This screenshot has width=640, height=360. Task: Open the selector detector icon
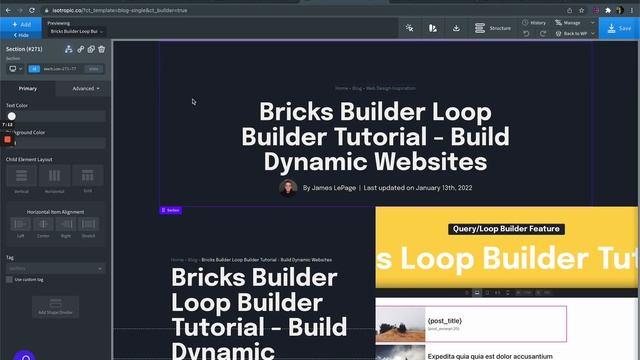tap(409, 28)
